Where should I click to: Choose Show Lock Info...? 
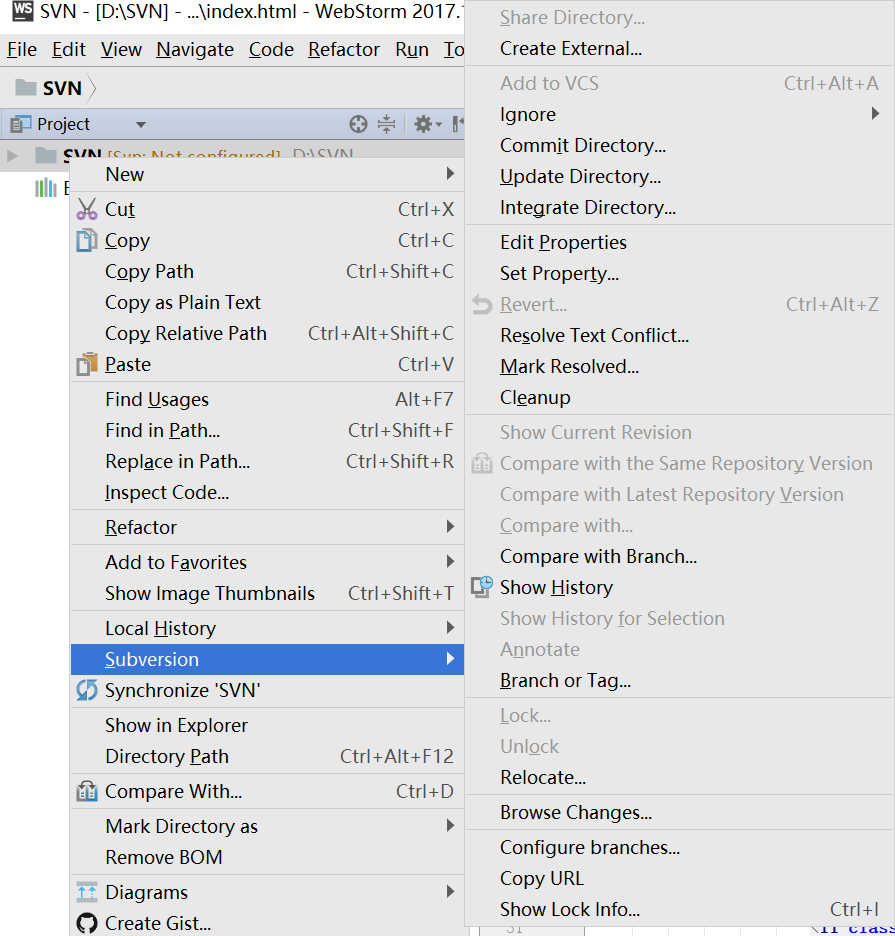679,910
